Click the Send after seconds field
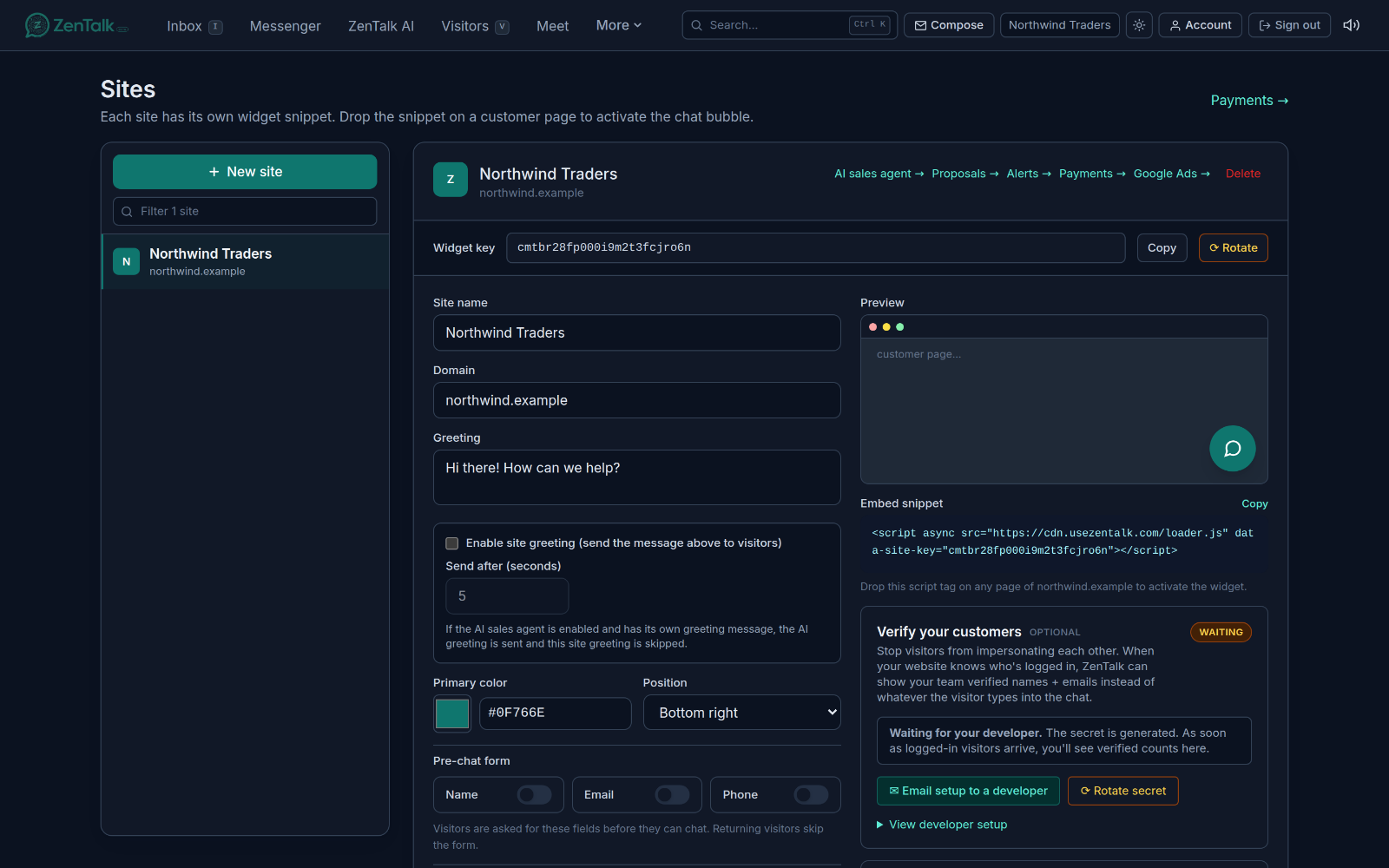This screenshot has width=1389, height=868. tap(507, 596)
